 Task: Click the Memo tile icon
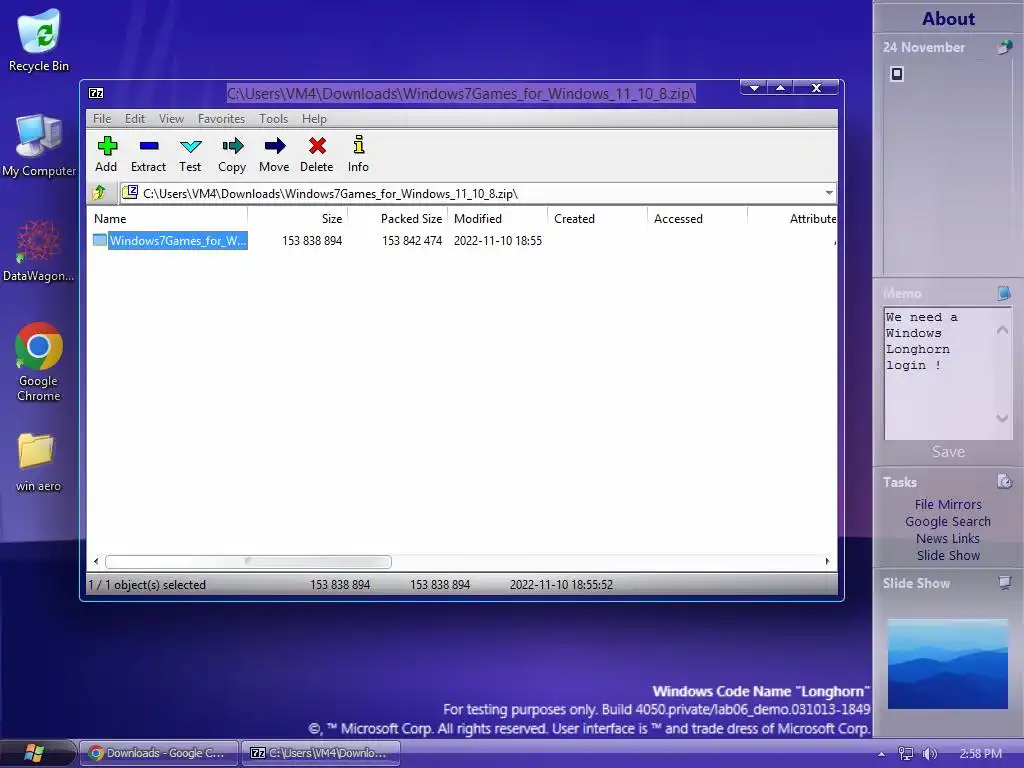pos(1004,293)
